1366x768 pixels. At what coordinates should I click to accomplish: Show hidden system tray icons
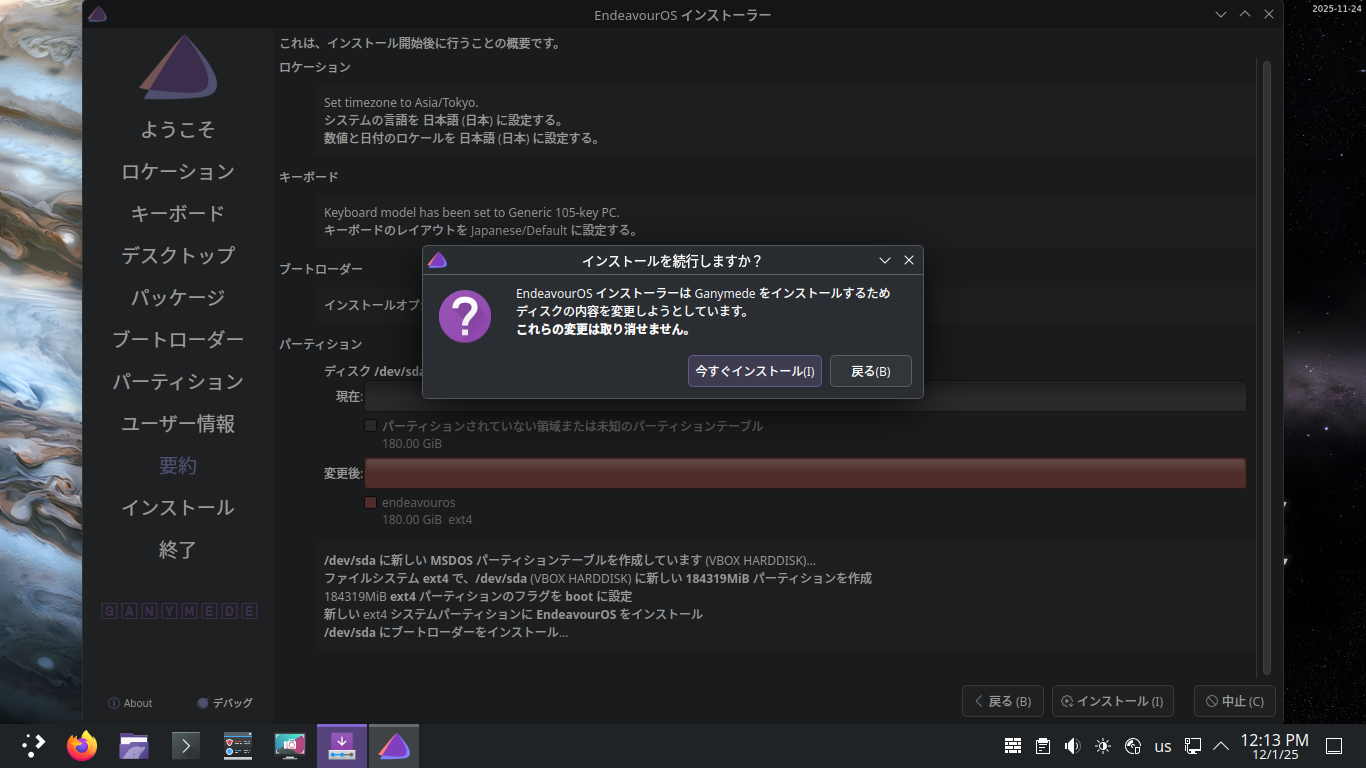click(1221, 746)
